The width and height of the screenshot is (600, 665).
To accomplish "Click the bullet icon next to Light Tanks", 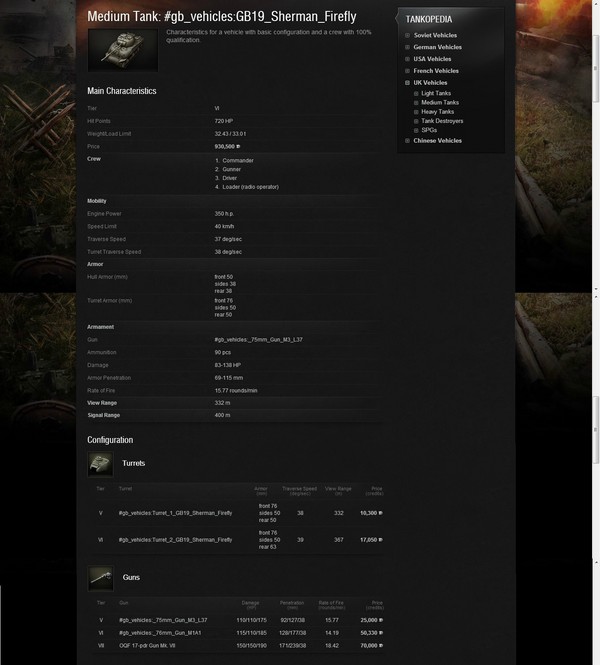I will (x=417, y=93).
